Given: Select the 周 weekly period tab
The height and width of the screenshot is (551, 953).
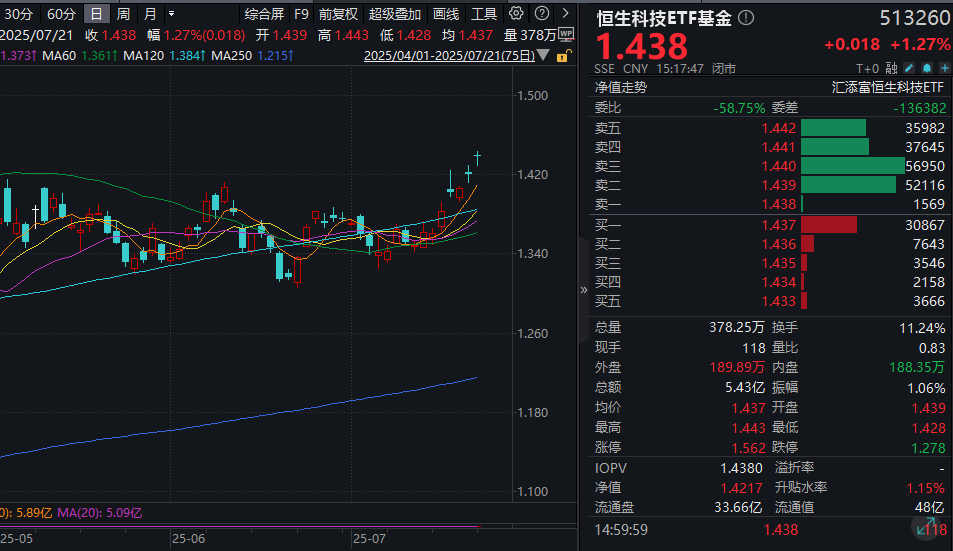Looking at the screenshot, I should pyautogui.click(x=123, y=14).
